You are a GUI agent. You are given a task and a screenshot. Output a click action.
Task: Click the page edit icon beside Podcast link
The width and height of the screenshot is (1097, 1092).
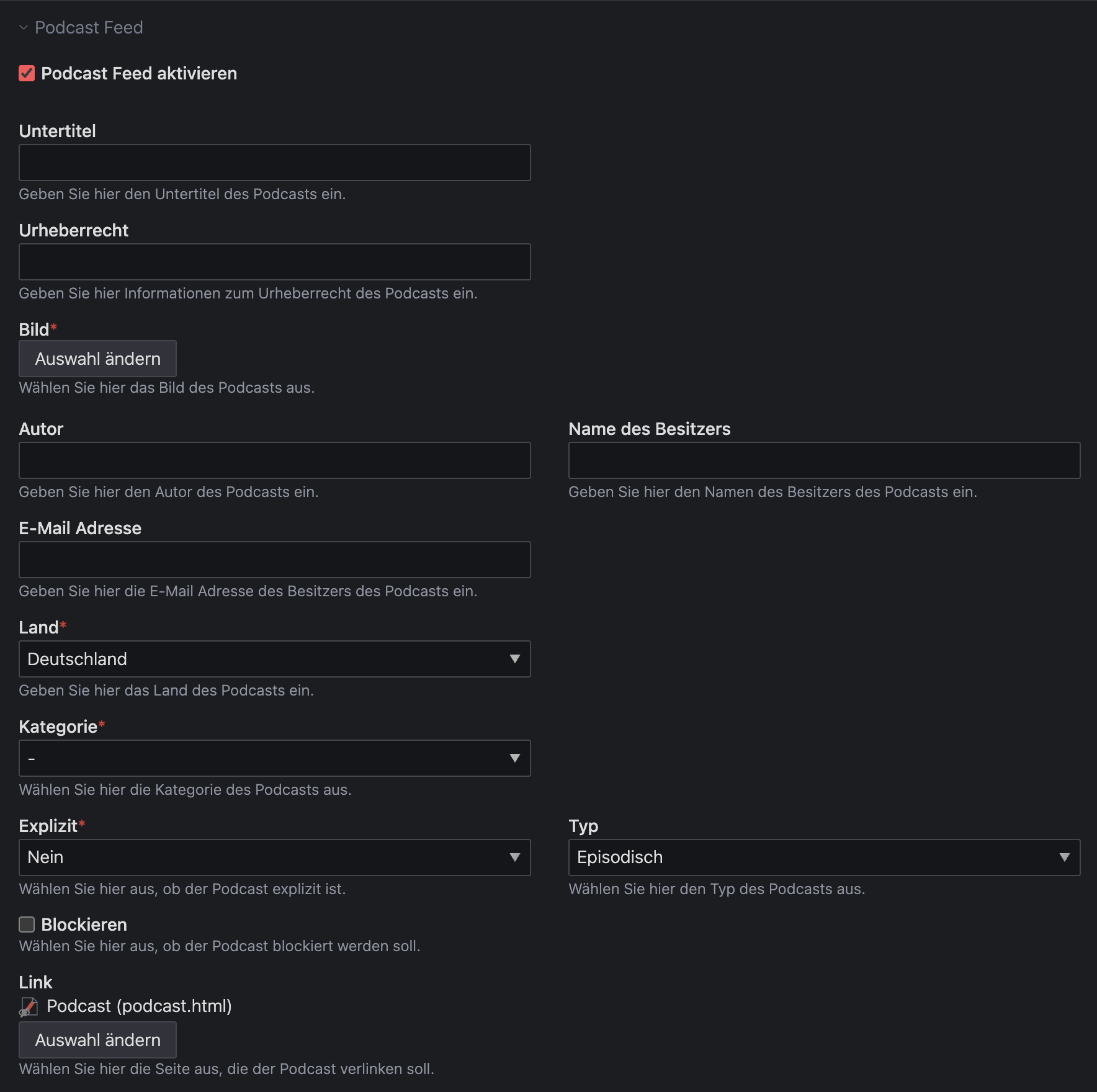29,1006
